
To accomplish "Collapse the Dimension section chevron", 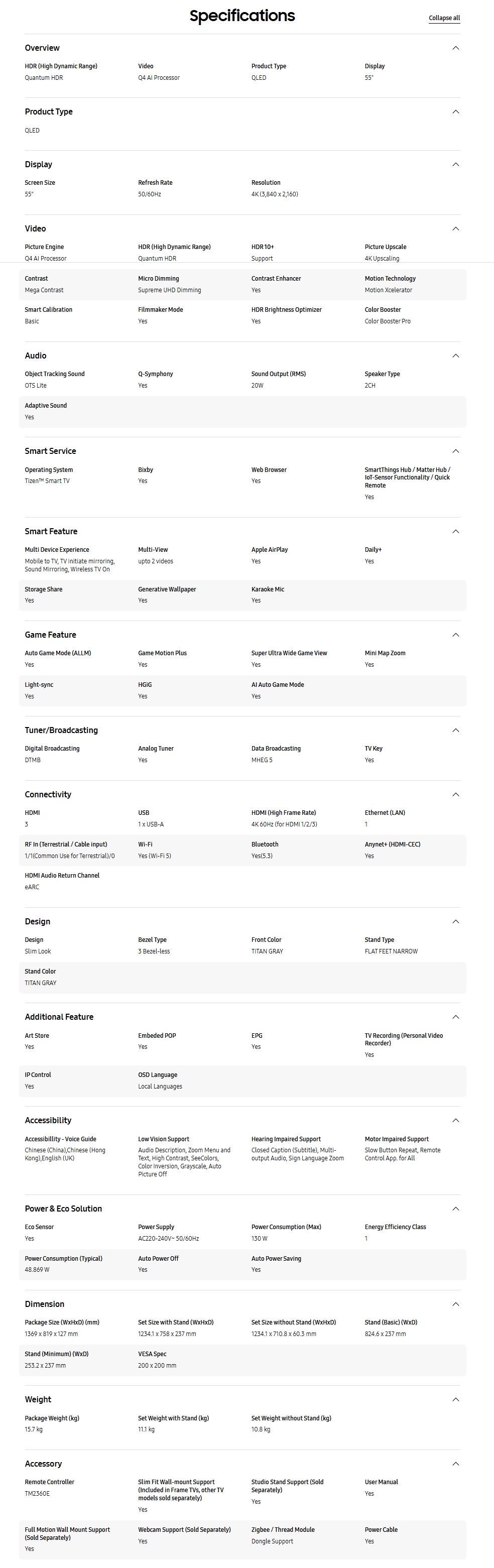I will coord(456,1304).
